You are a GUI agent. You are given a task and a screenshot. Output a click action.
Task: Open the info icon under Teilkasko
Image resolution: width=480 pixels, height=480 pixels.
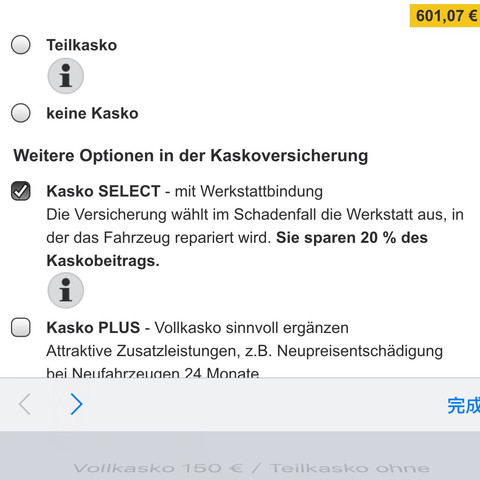[x=66, y=76]
